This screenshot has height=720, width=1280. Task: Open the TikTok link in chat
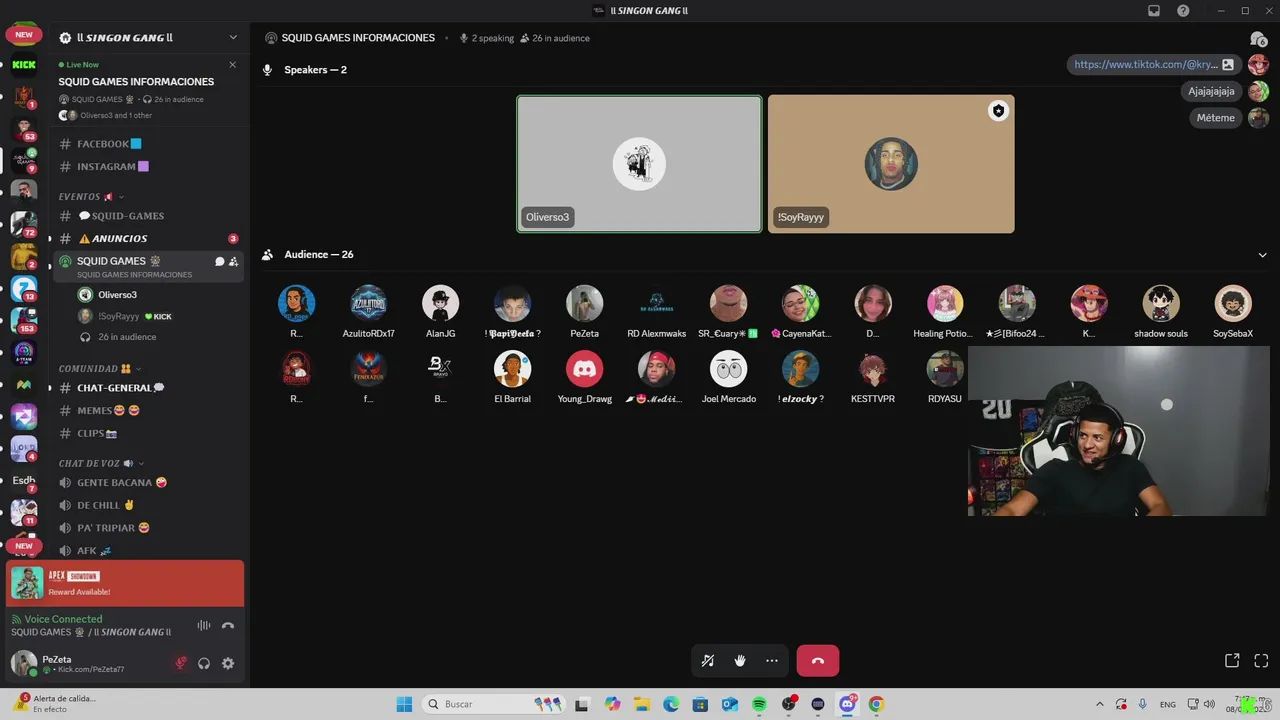coord(1146,64)
